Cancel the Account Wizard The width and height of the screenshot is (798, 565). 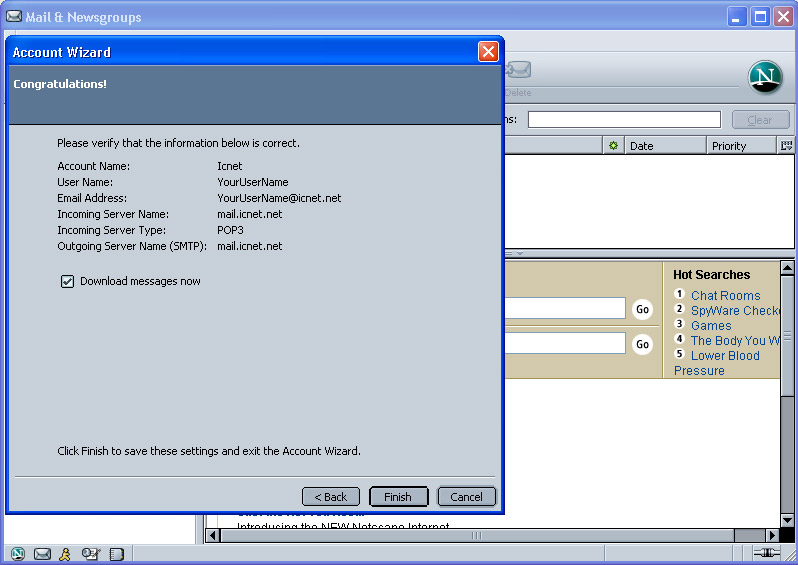click(466, 497)
